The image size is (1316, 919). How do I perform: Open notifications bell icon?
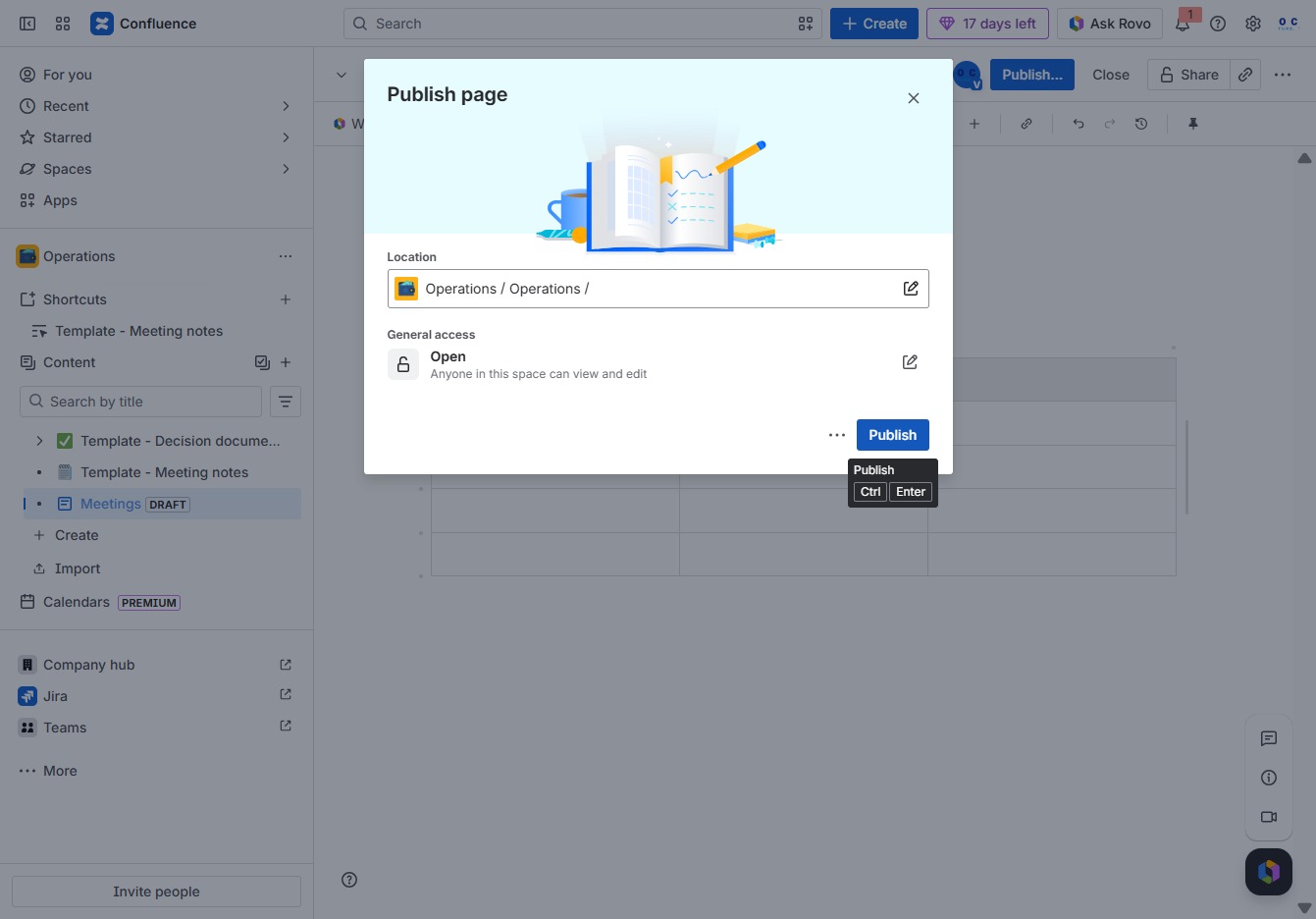click(x=1183, y=24)
